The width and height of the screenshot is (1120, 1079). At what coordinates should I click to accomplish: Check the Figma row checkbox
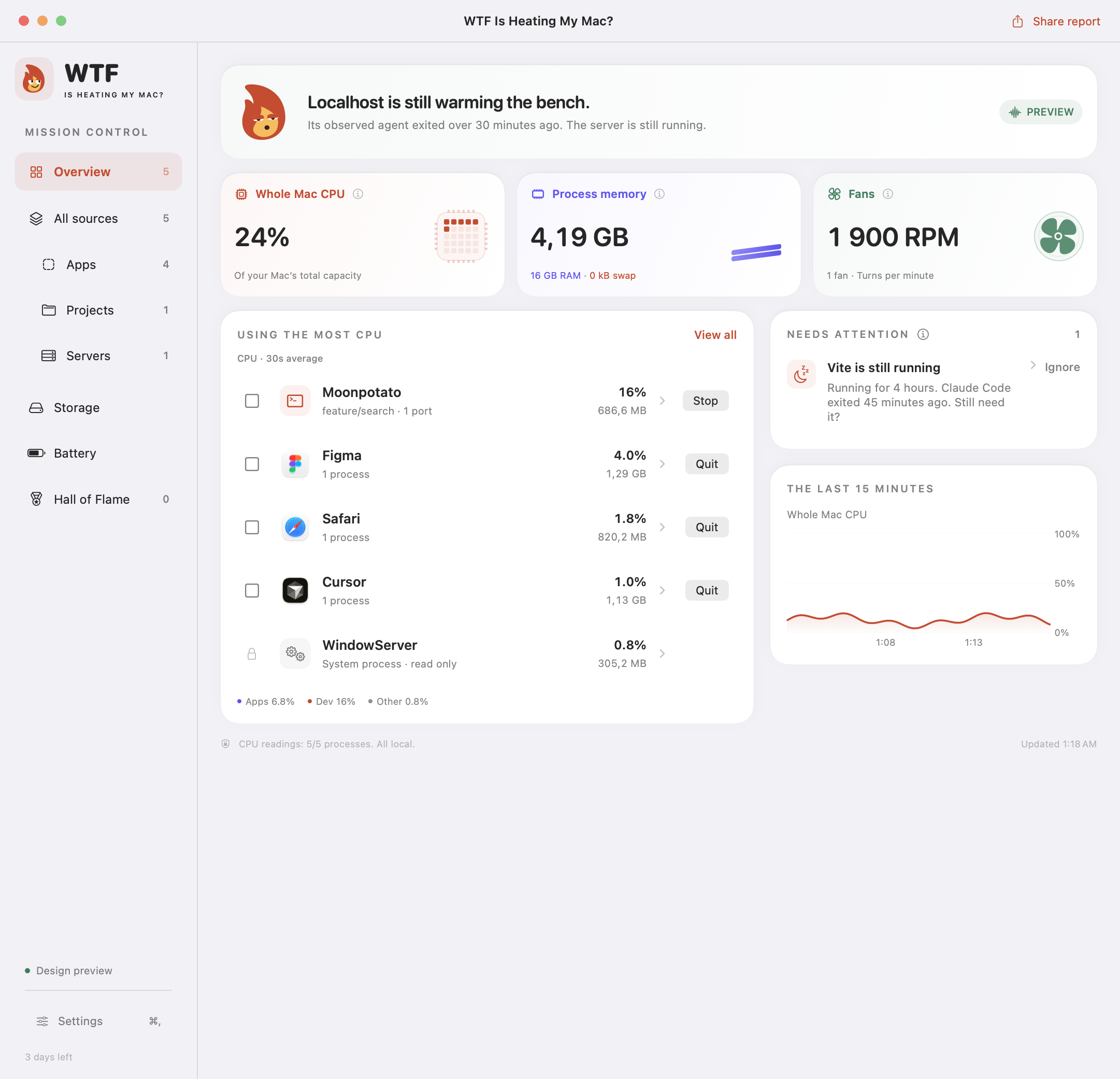(x=251, y=464)
